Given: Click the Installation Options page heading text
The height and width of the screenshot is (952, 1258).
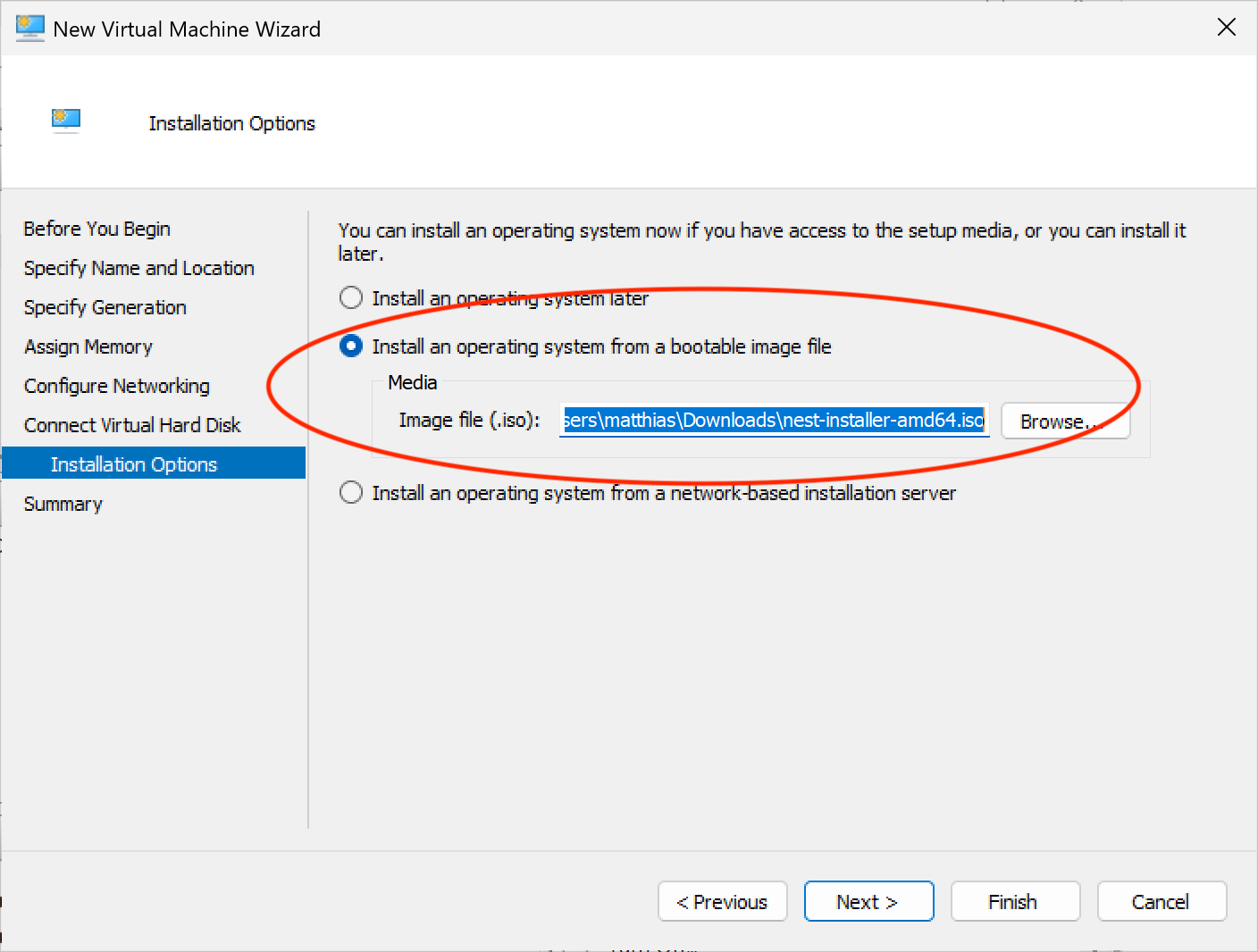Looking at the screenshot, I should click(x=232, y=123).
